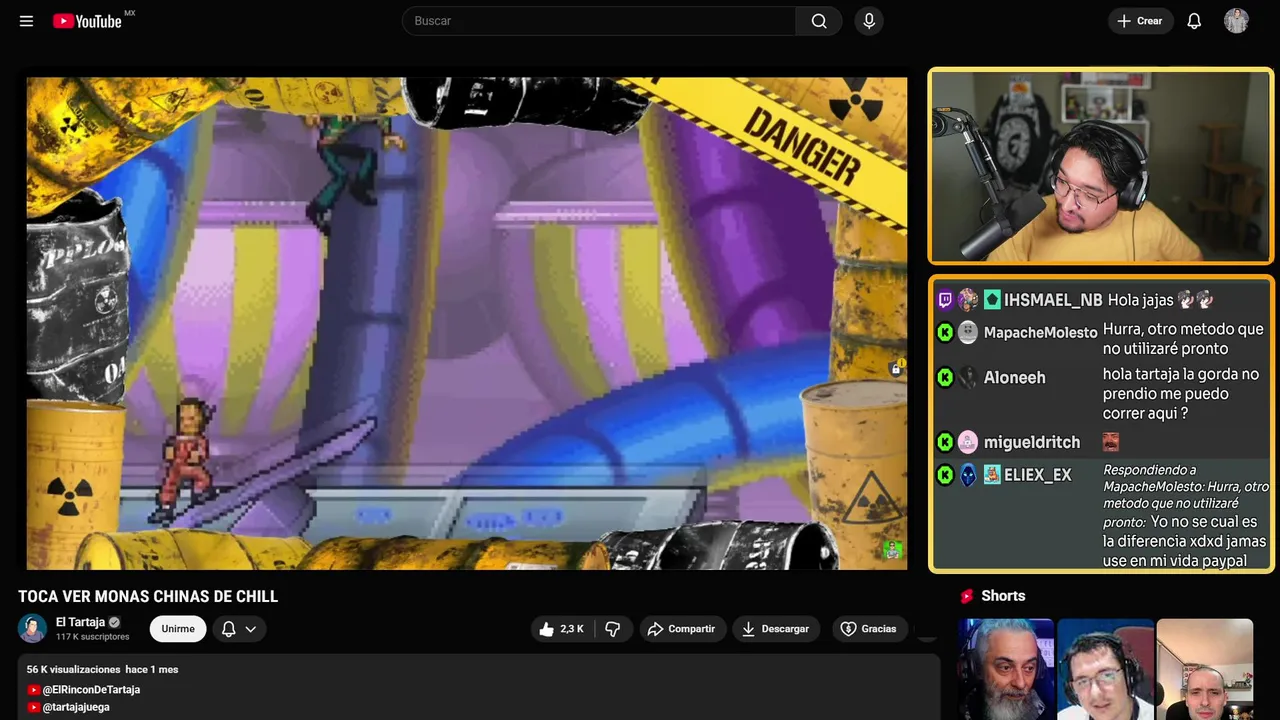This screenshot has width=1280, height=720.
Task: Click the chat username 'Aloneeh'
Action: tap(1014, 378)
